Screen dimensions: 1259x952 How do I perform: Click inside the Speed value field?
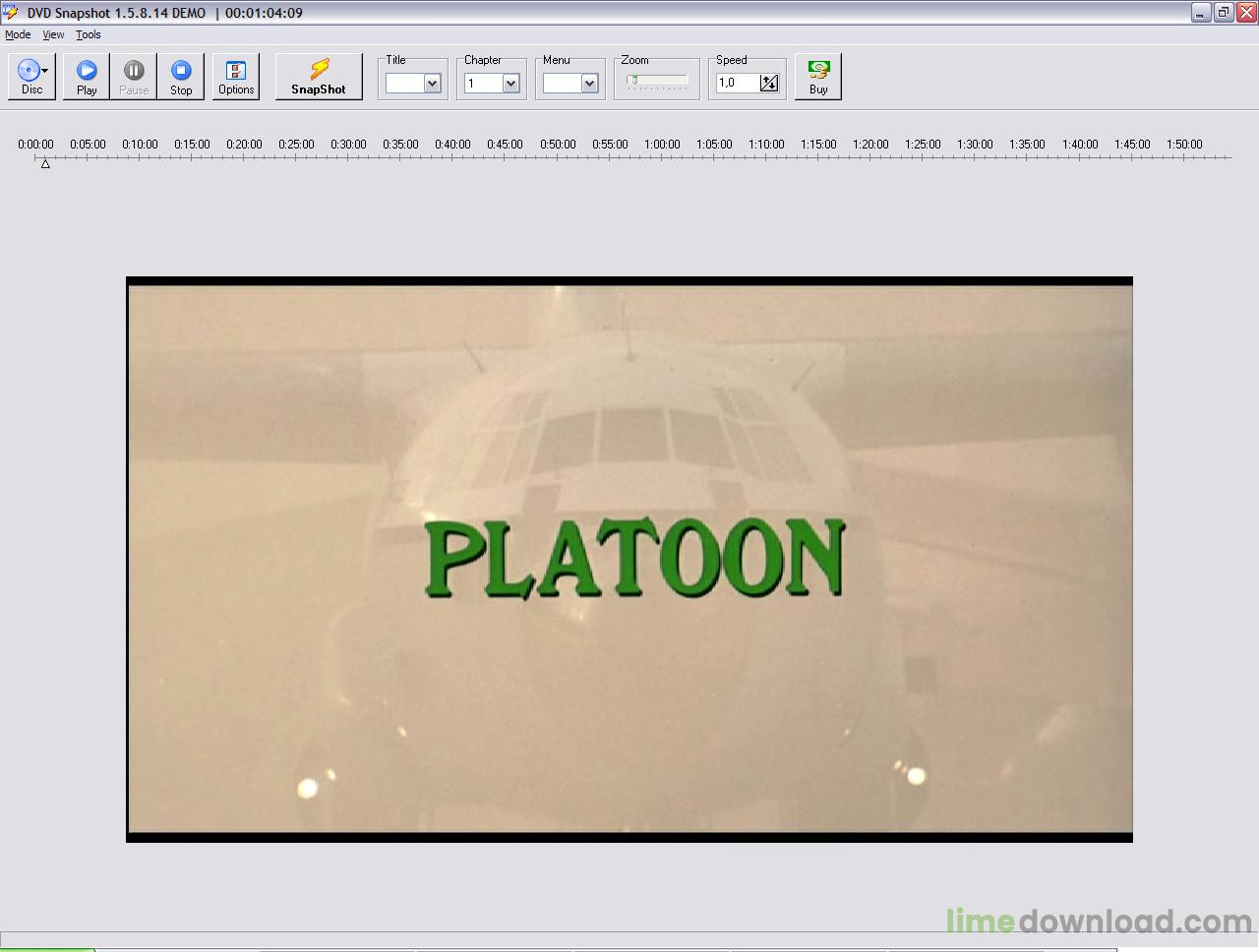736,84
